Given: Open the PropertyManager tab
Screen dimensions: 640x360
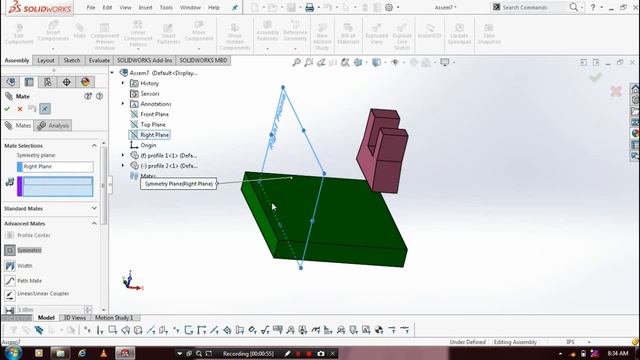Looking at the screenshot, I should [x=29, y=82].
